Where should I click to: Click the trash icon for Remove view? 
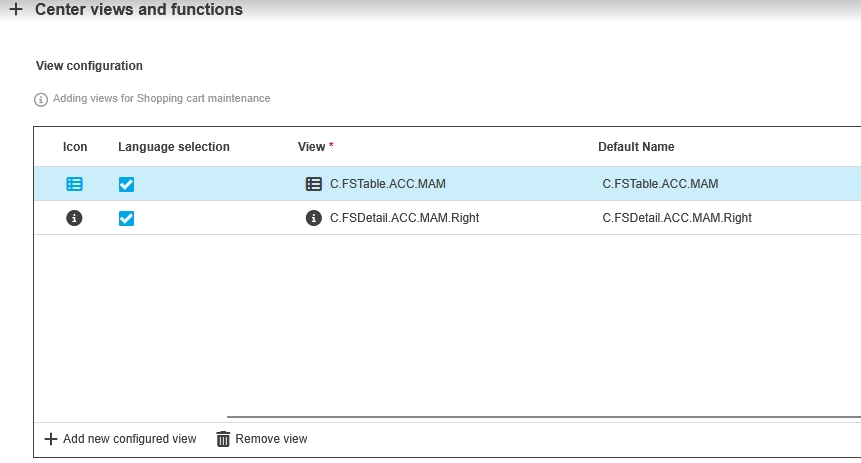click(x=223, y=439)
